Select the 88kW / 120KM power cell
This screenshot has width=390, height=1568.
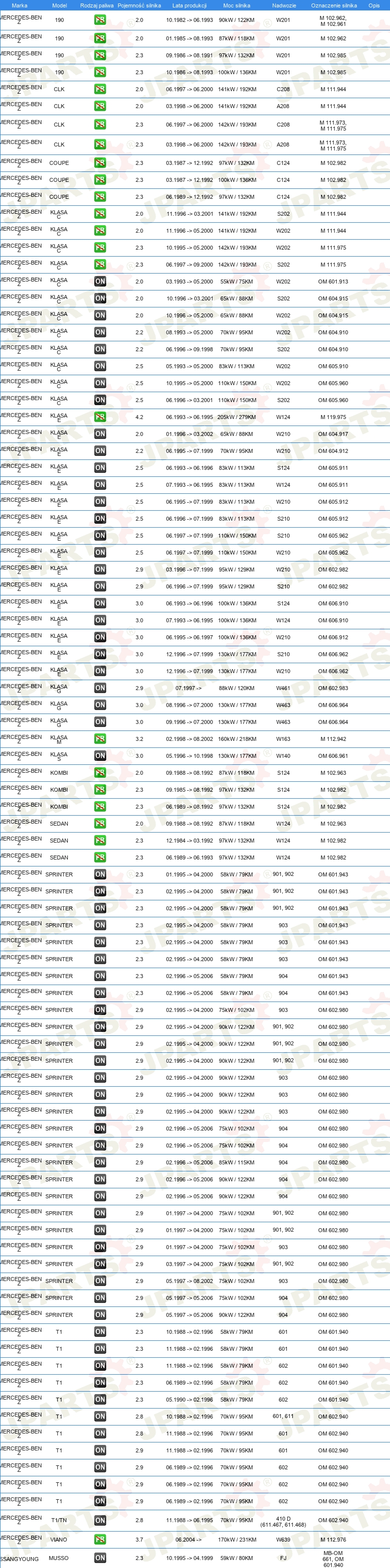[236, 689]
